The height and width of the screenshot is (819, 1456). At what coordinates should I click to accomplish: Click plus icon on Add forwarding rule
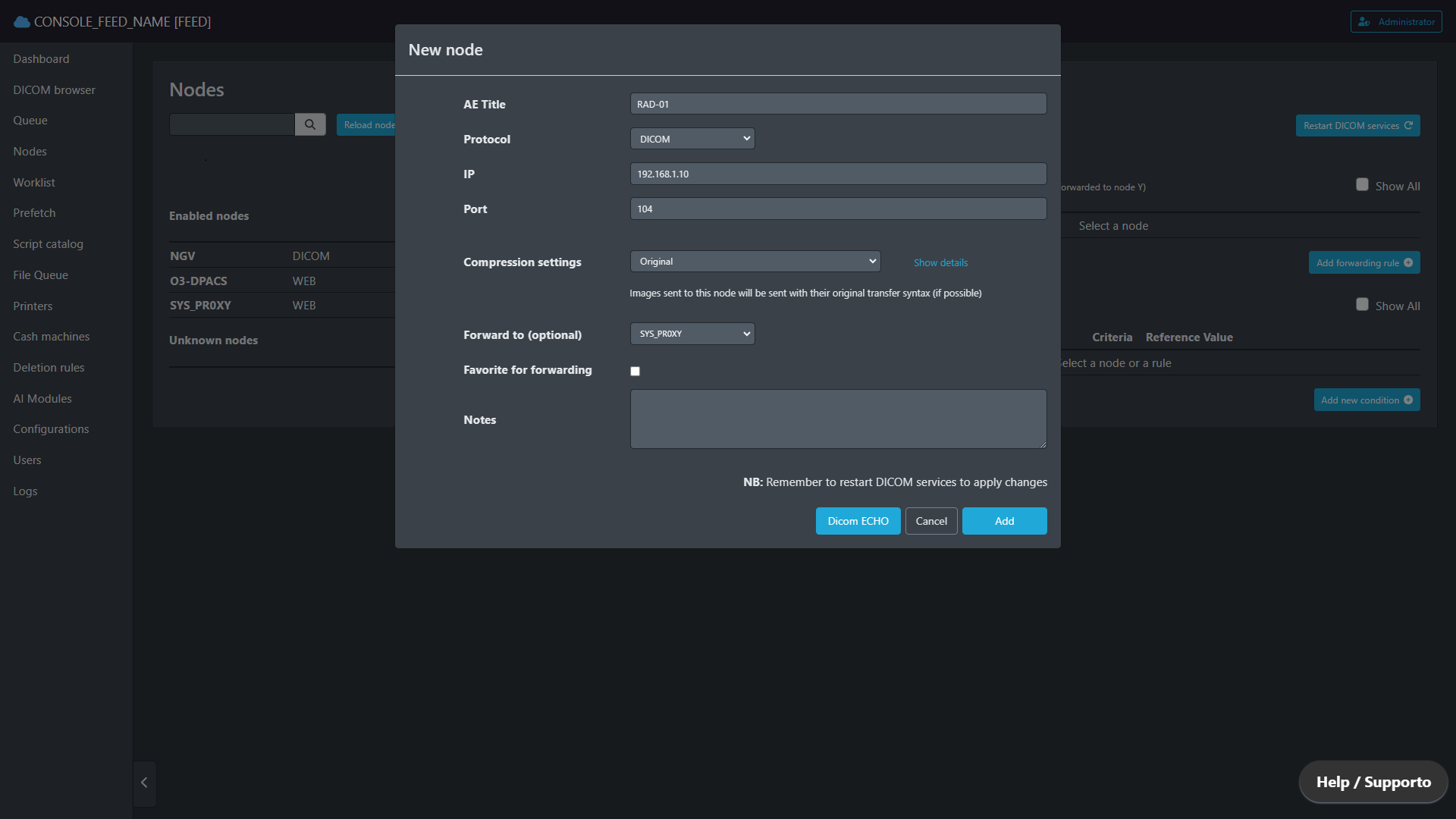pyautogui.click(x=1408, y=263)
